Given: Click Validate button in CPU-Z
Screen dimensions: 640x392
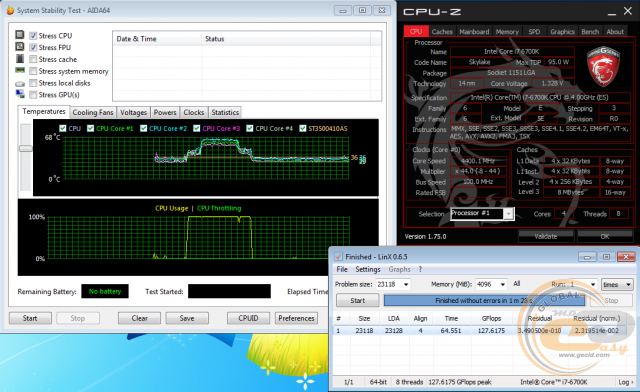Looking at the screenshot, I should click(x=546, y=236).
